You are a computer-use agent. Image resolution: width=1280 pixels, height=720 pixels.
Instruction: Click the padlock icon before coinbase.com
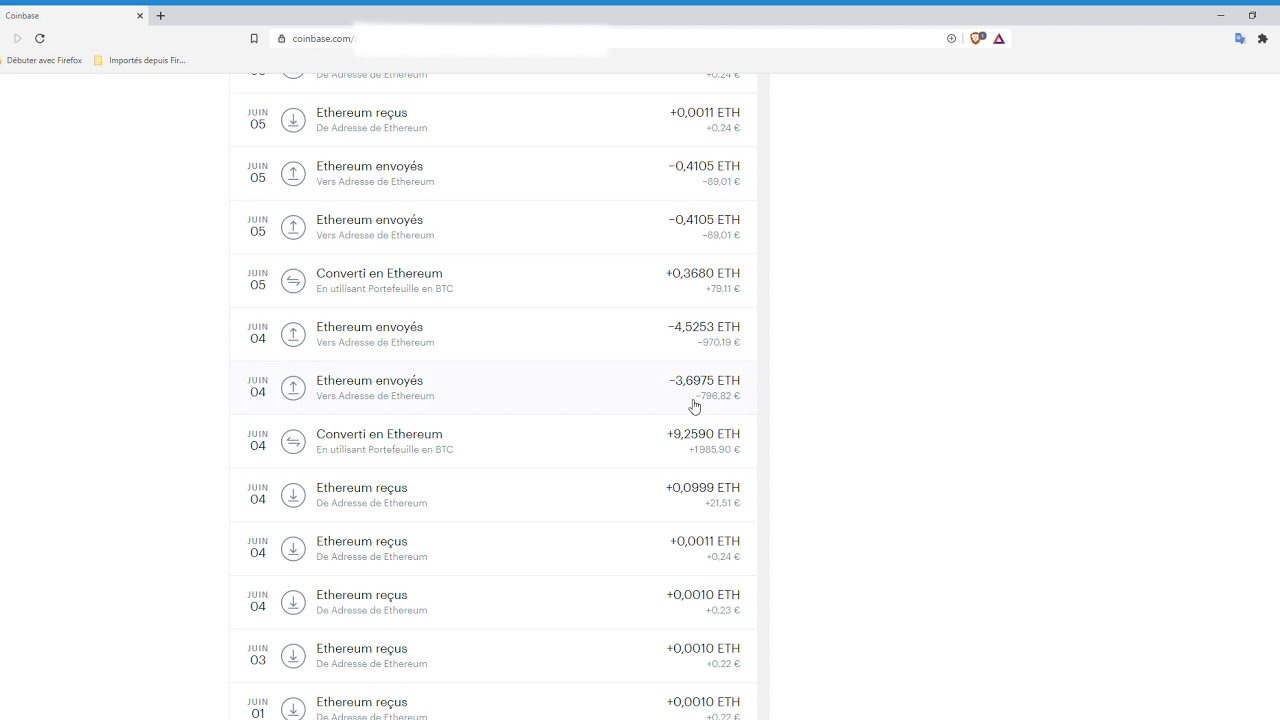click(282, 38)
